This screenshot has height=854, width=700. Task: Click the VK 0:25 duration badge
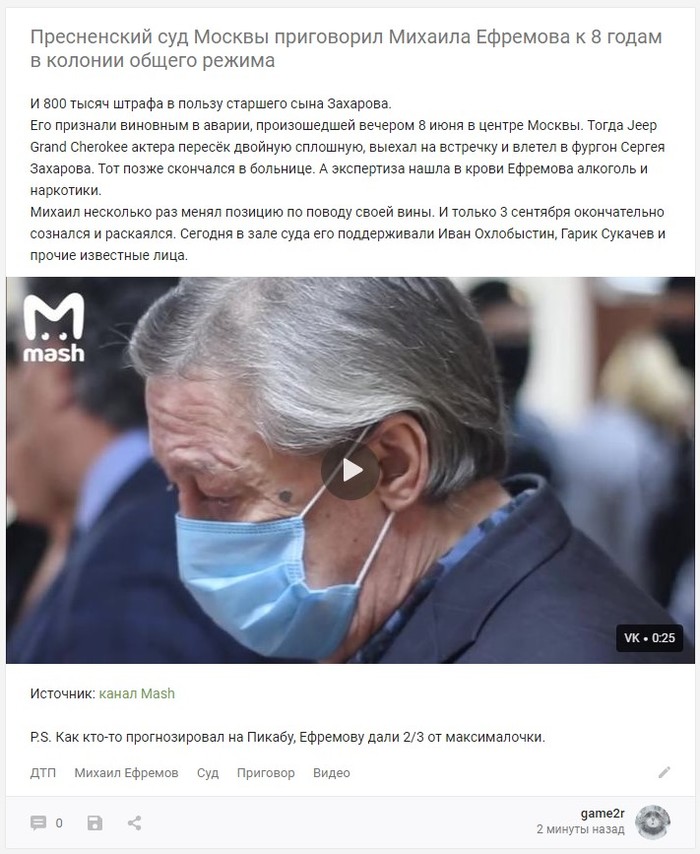click(649, 638)
